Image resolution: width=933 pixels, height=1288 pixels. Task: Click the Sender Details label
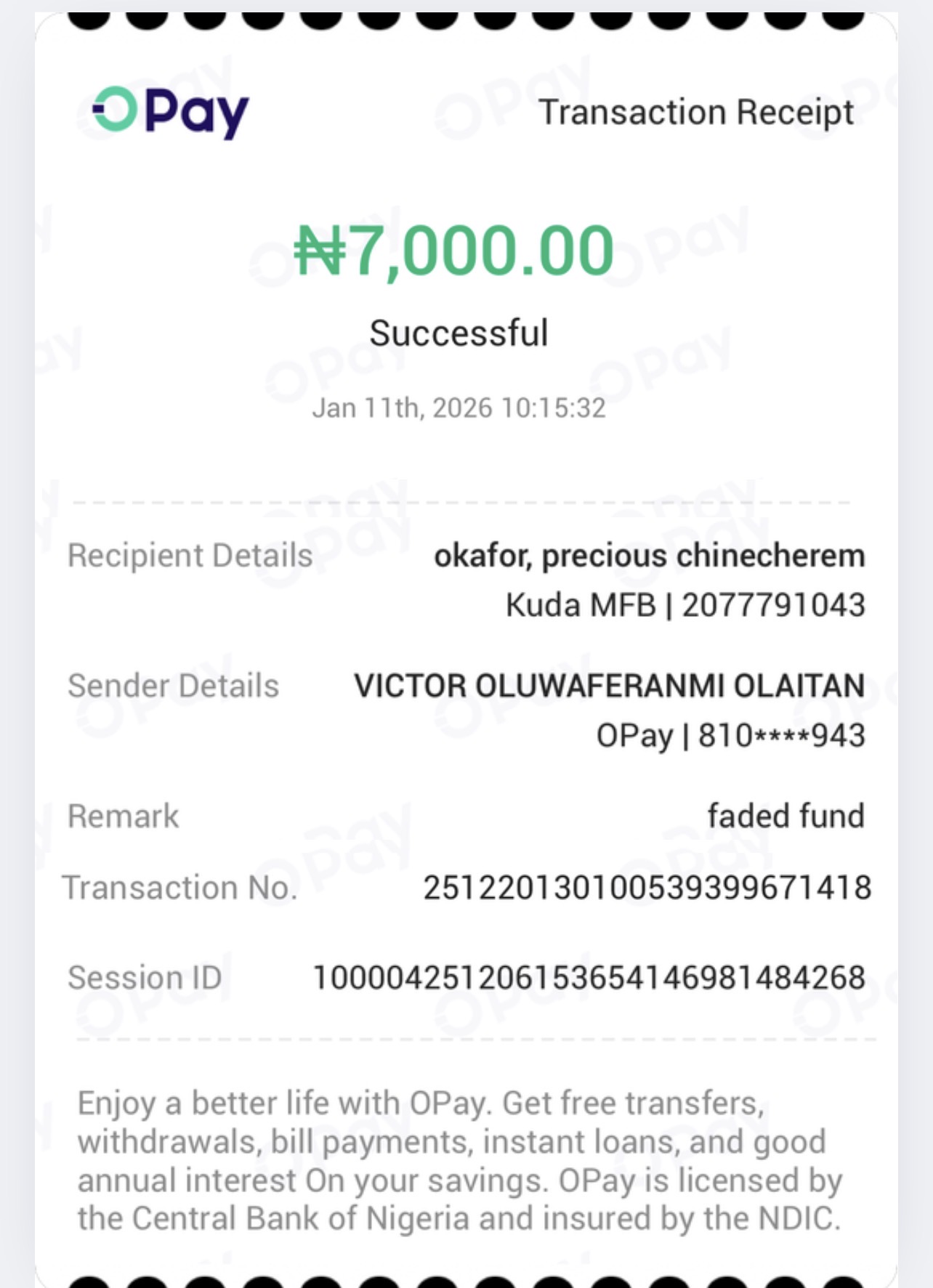tap(173, 686)
